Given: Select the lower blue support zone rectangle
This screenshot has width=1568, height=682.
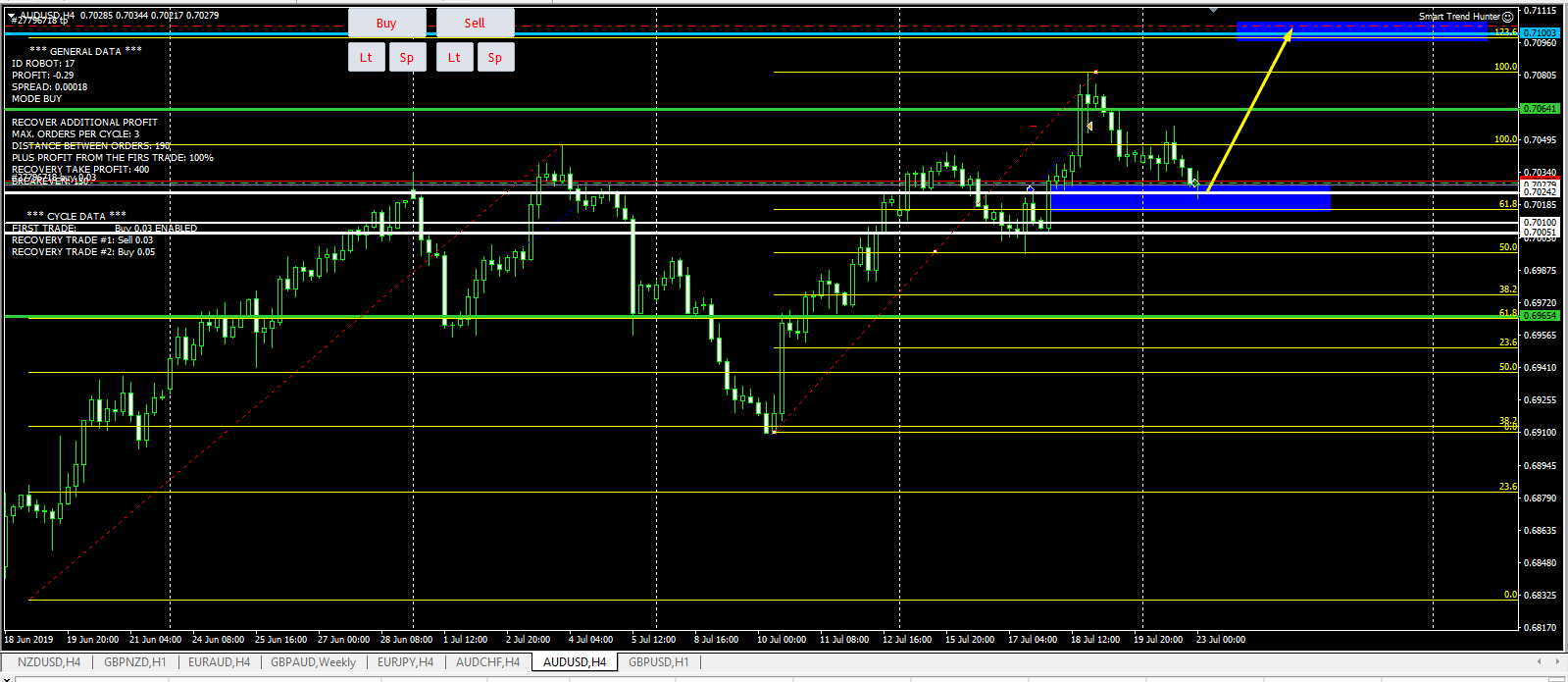Looking at the screenshot, I should coord(1189,201).
